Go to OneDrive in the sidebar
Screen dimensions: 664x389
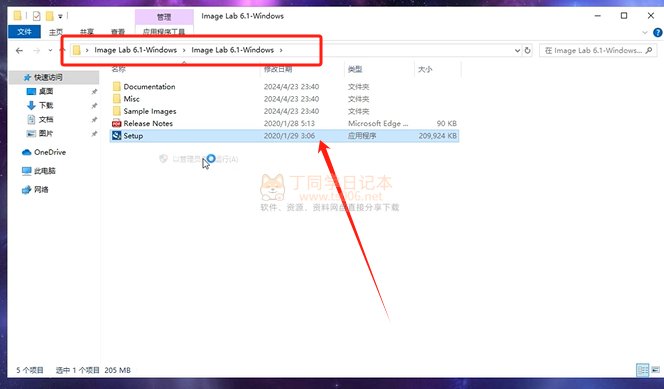point(50,152)
